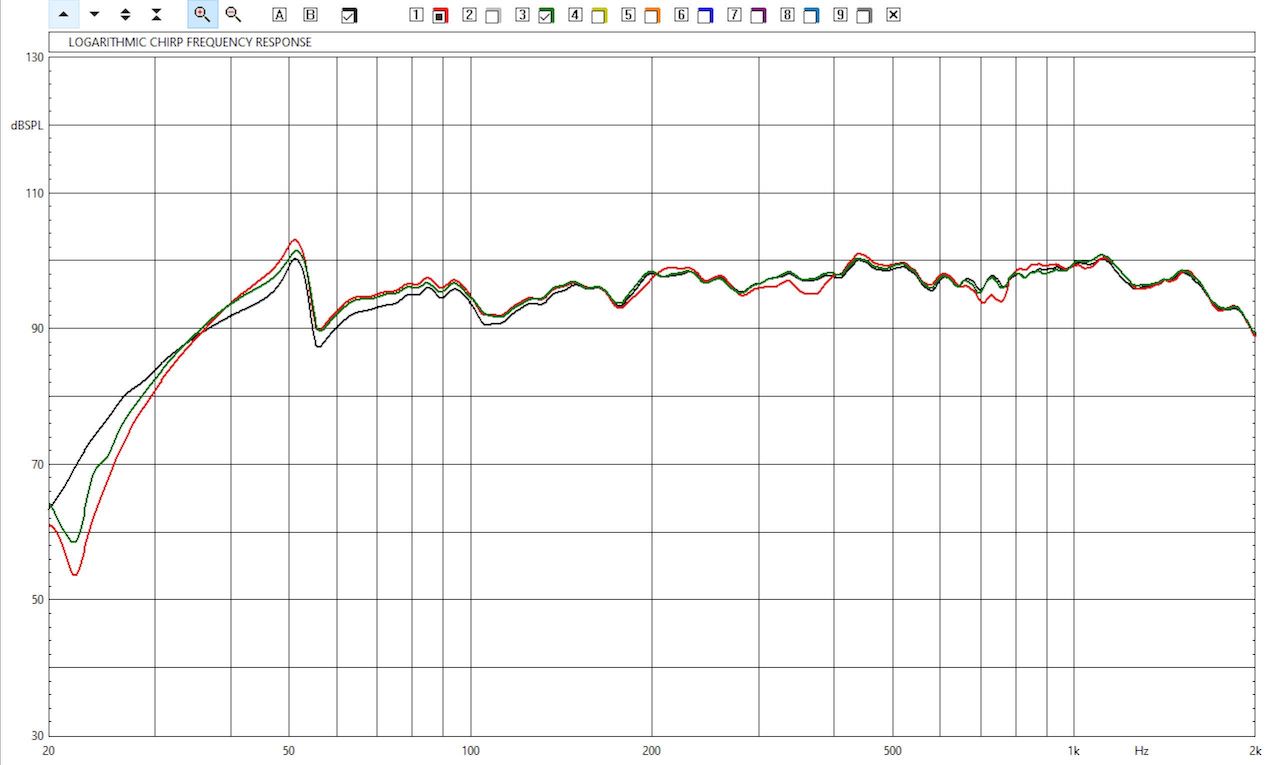Click the X clear-overlays button

click(893, 15)
